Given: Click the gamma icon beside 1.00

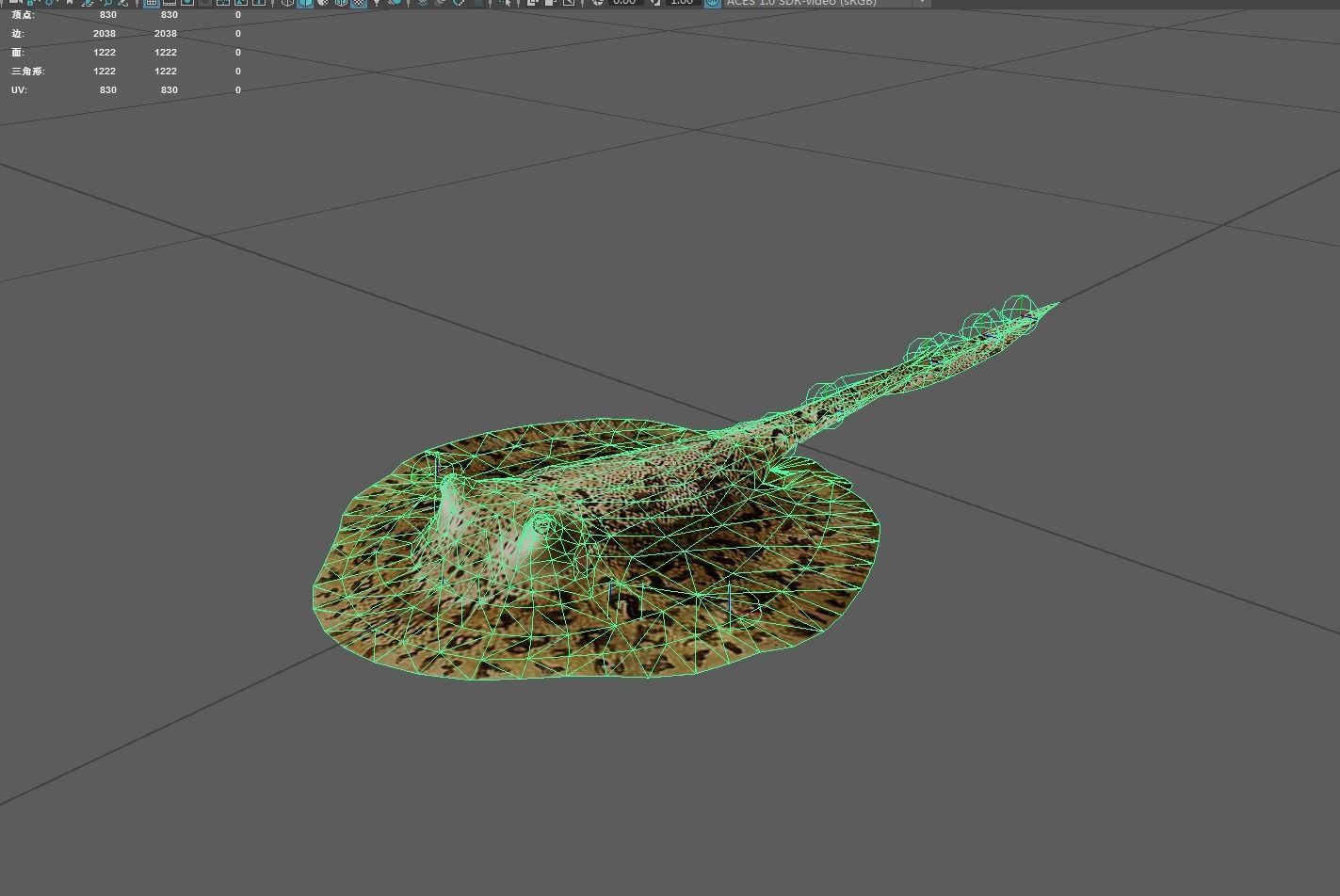Looking at the screenshot, I should (655, 3).
